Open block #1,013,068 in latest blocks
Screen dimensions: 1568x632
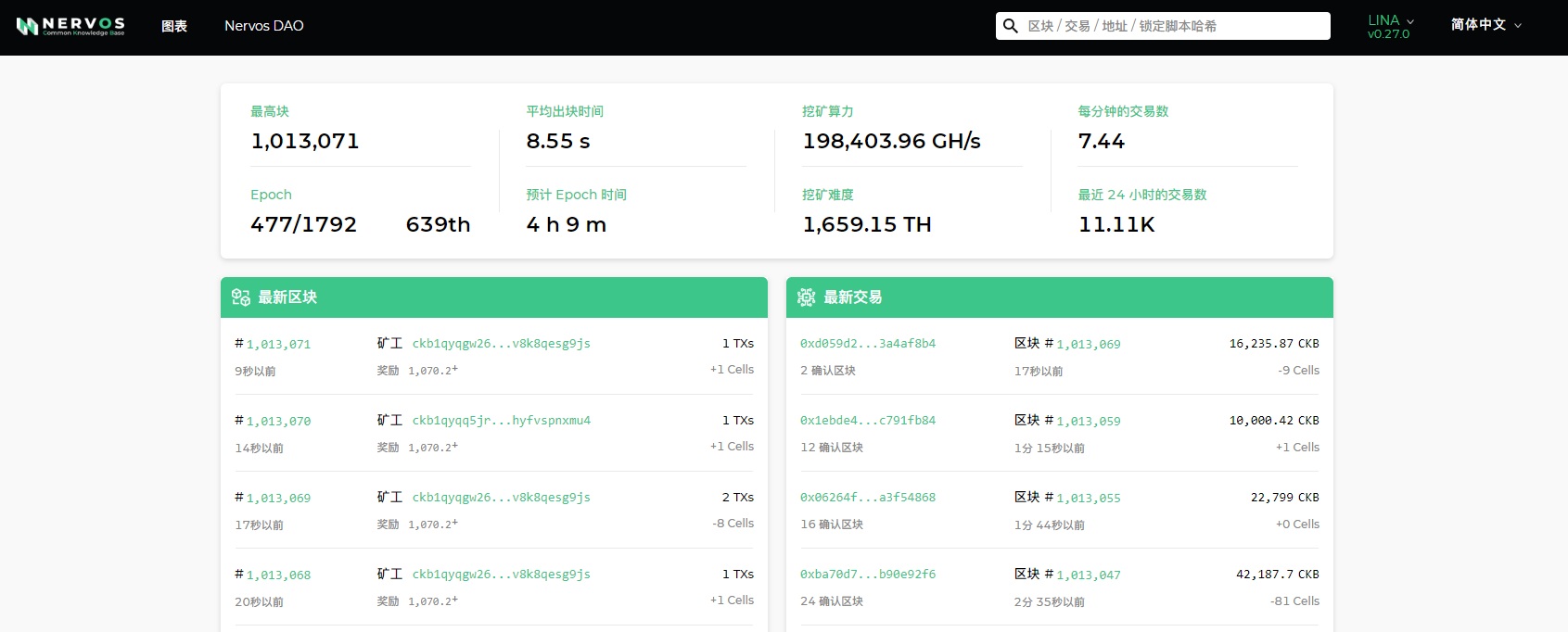coord(278,575)
